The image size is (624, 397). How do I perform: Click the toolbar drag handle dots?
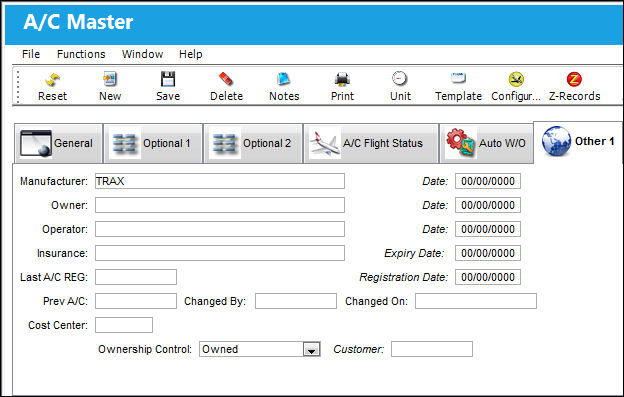pos(18,87)
